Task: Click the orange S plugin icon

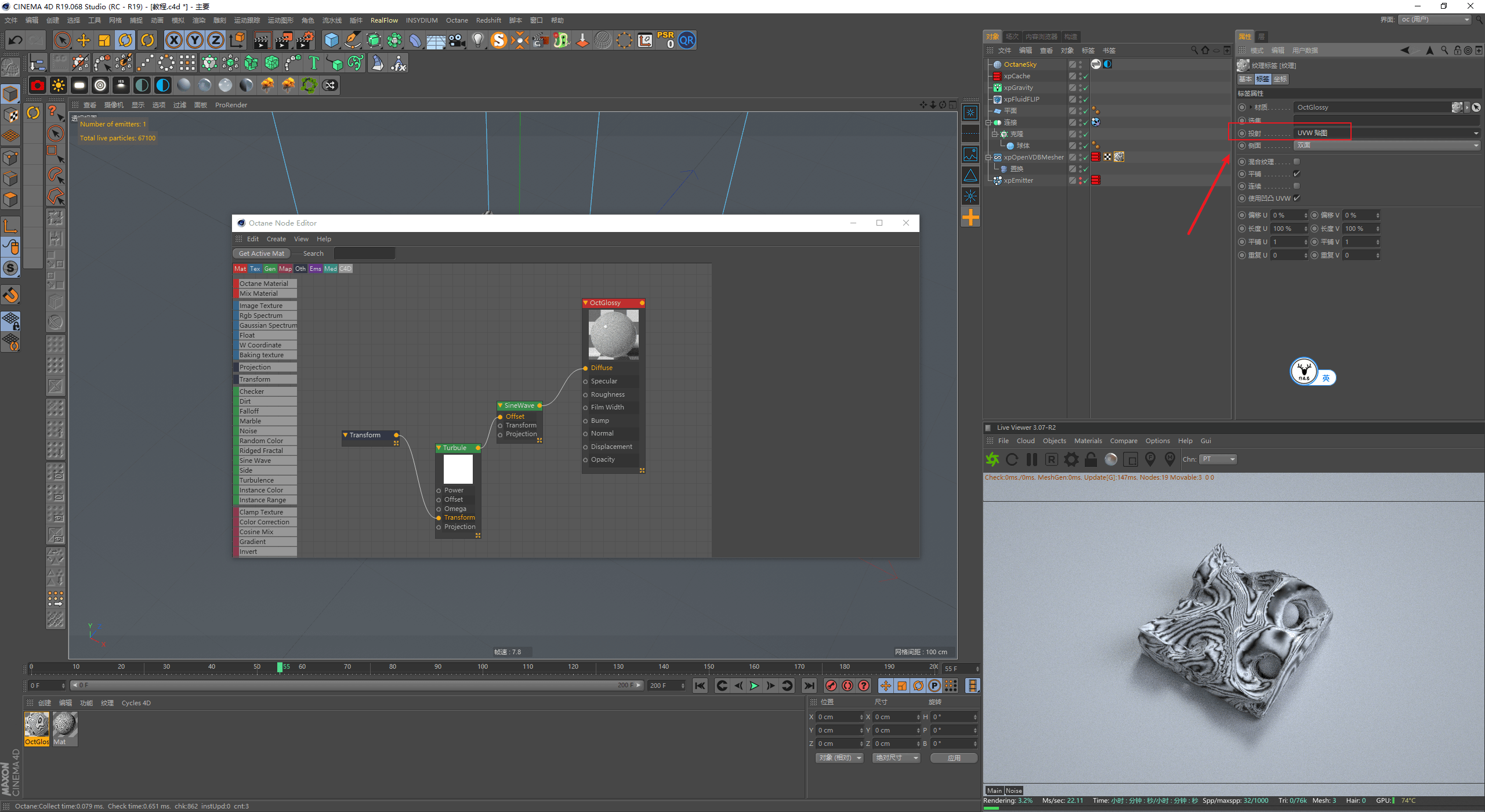Action: [499, 40]
